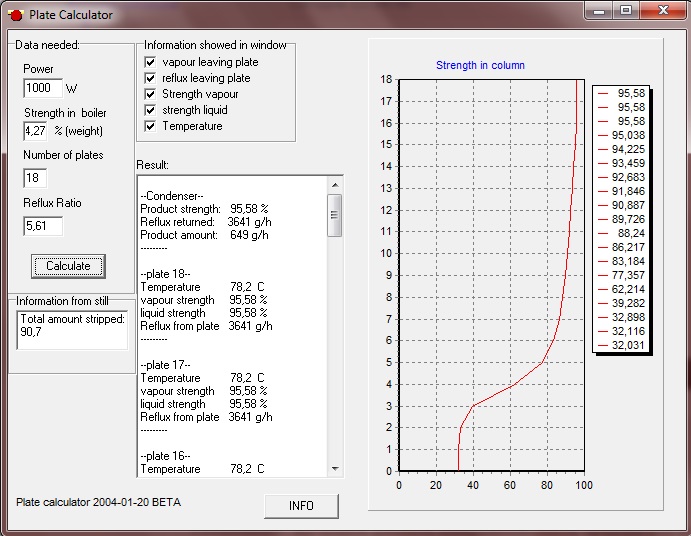Screen dimensions: 691x536
Task: Uncheck the Strength vapour checkbox
Action: point(150,94)
